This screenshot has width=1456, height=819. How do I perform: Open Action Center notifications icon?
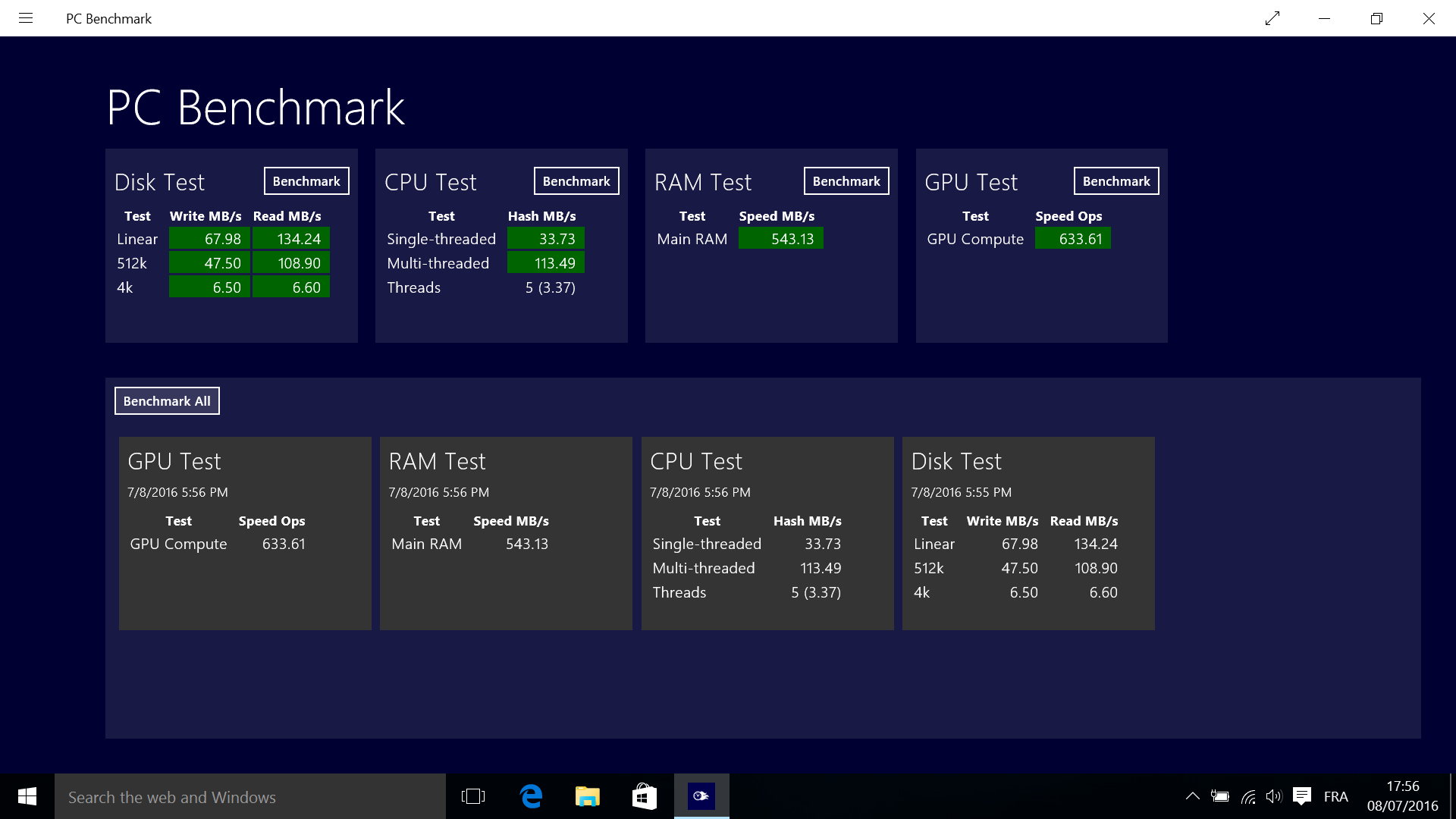point(1302,796)
